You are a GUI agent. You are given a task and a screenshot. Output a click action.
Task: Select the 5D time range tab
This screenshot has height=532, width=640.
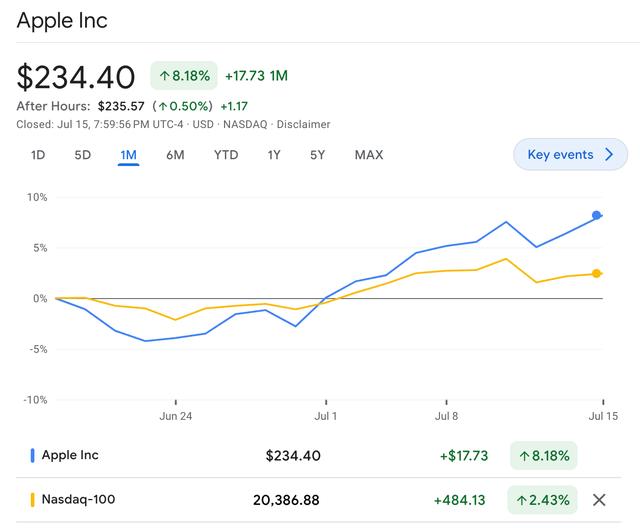coord(82,155)
